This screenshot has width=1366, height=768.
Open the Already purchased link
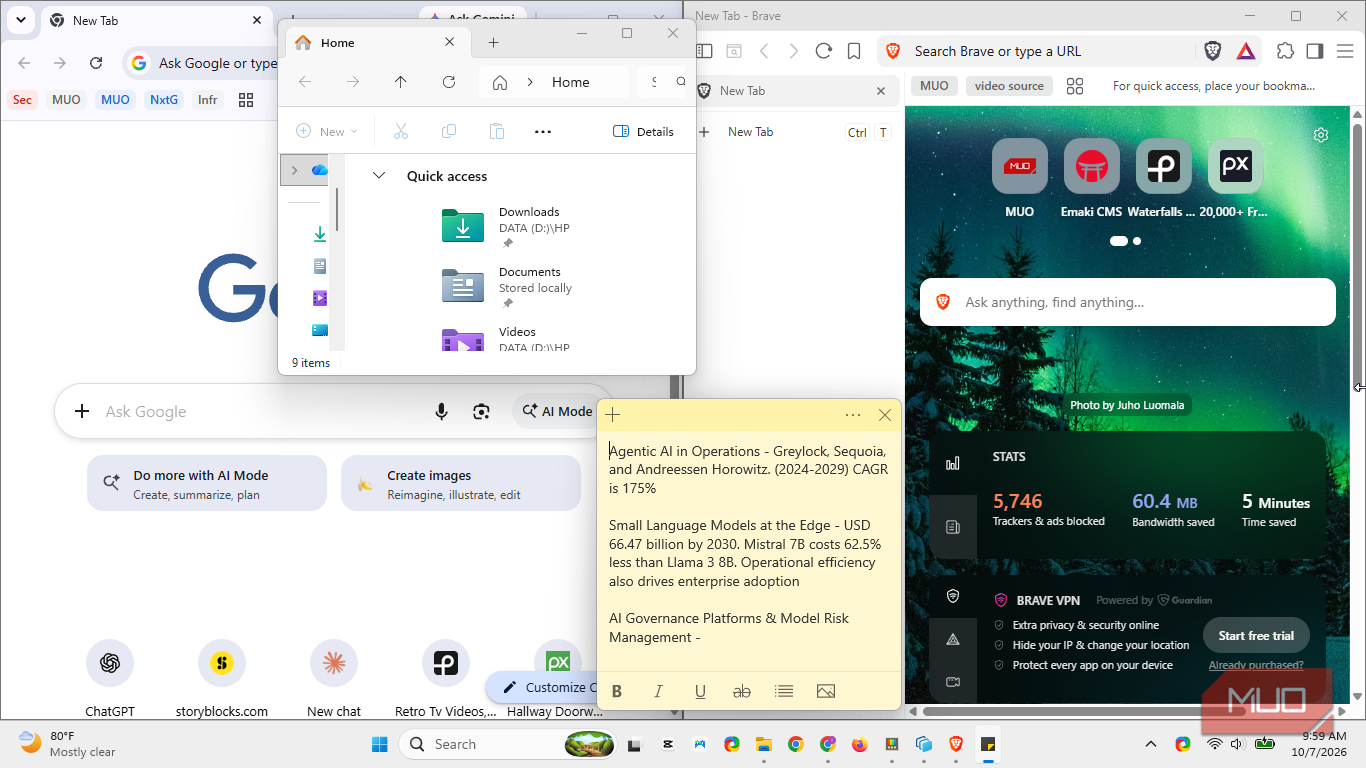(x=1256, y=665)
